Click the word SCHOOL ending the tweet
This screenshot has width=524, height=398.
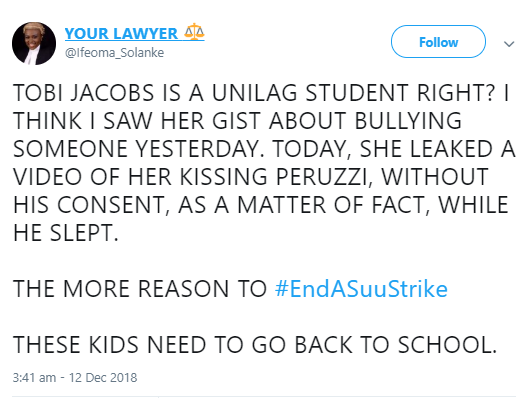coord(447,345)
